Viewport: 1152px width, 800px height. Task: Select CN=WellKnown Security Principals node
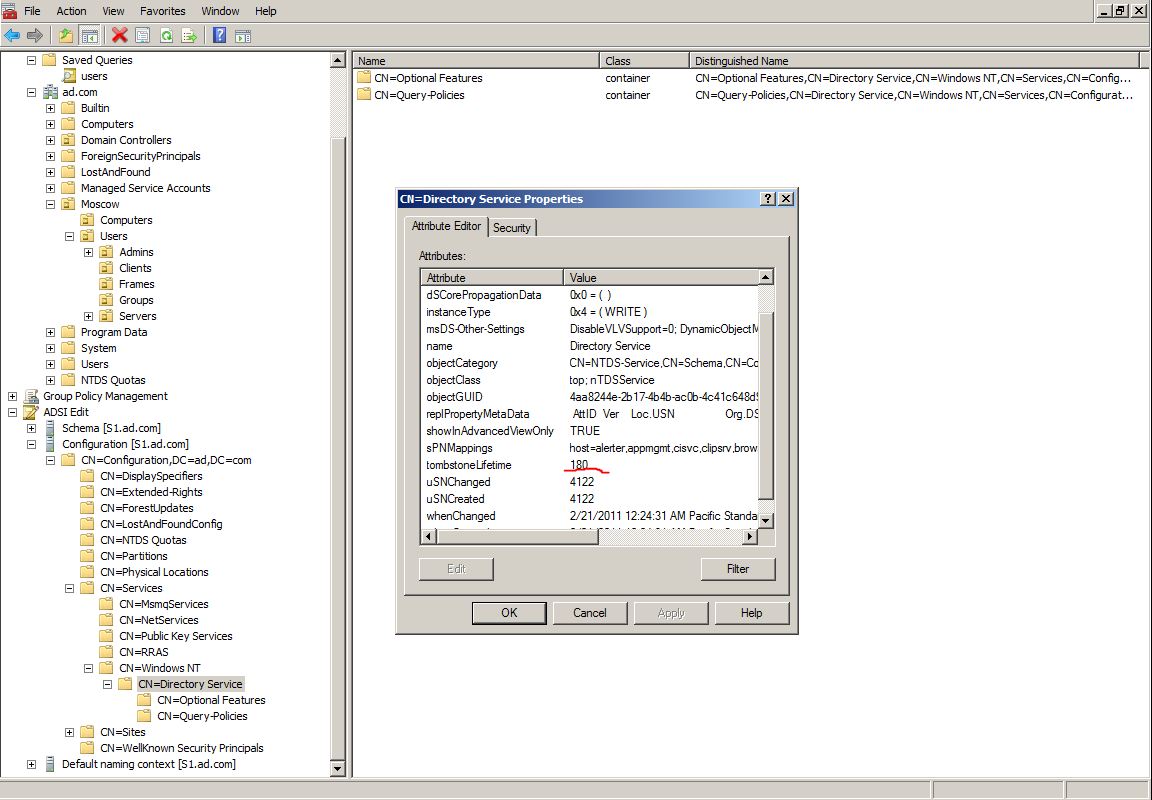(181, 748)
